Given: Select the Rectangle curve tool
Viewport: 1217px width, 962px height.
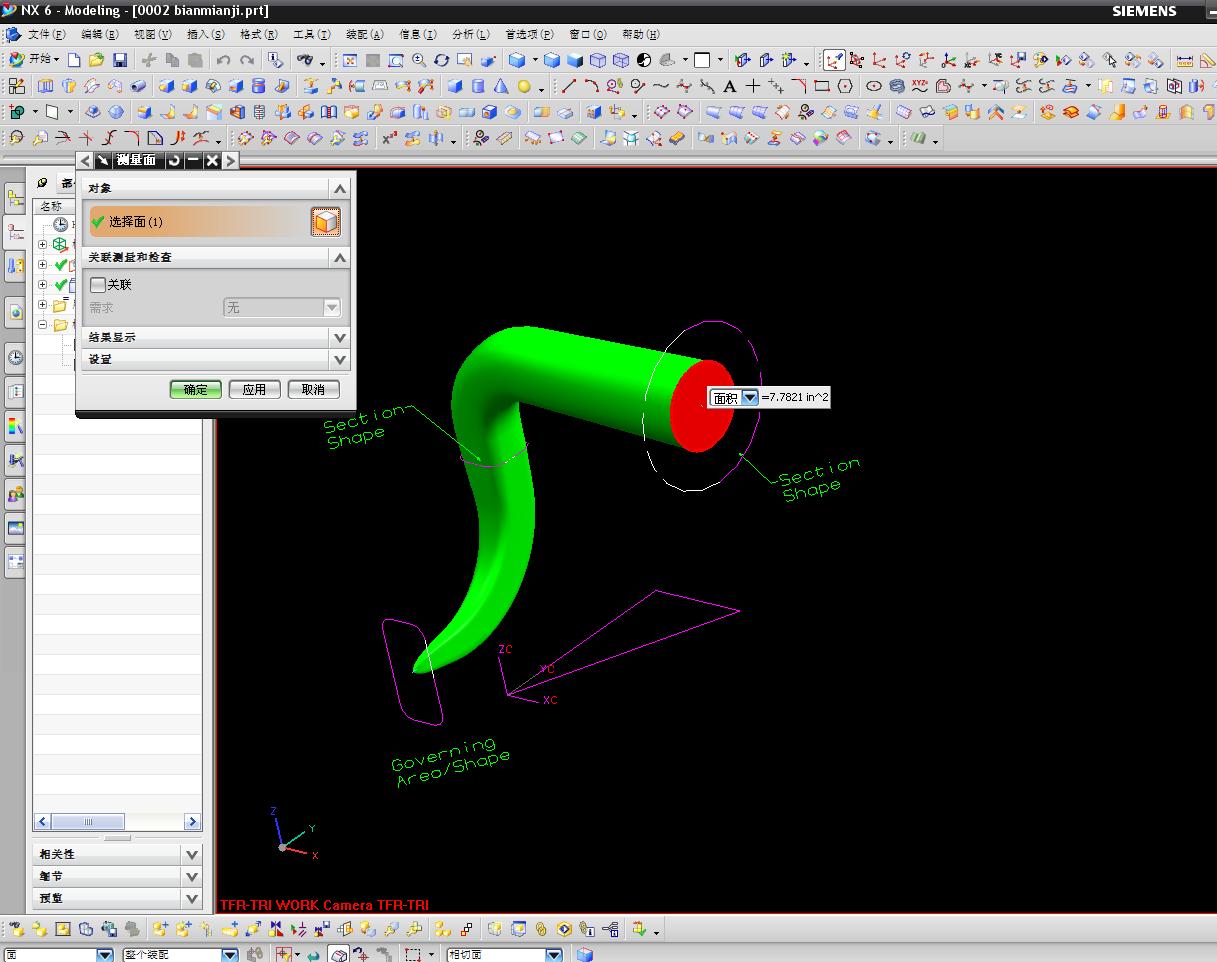Looking at the screenshot, I should click(821, 86).
